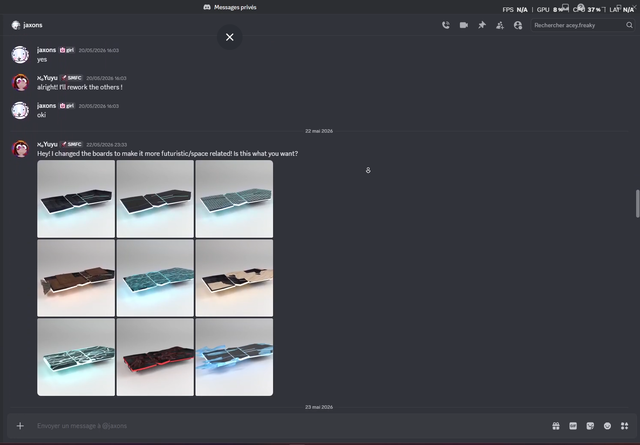Click the chat scrollbar thumb
Image resolution: width=640 pixels, height=445 pixels.
pyautogui.click(x=637, y=204)
